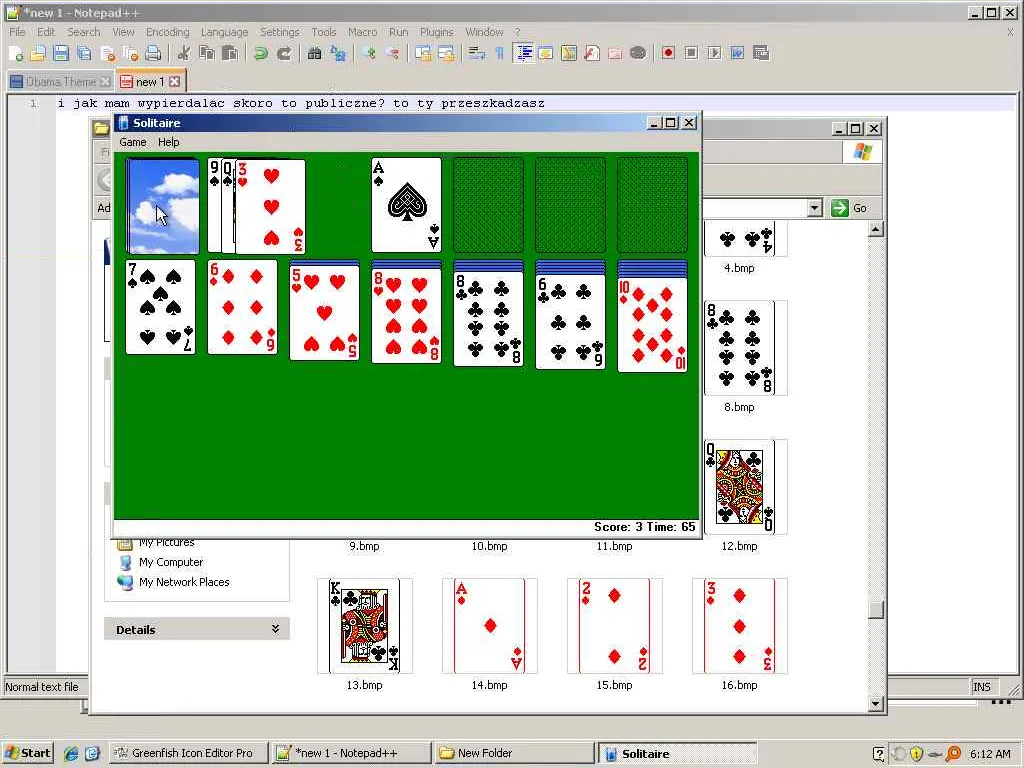Open the Plugins menu
Image resolution: width=1024 pixels, height=768 pixels.
[436, 32]
